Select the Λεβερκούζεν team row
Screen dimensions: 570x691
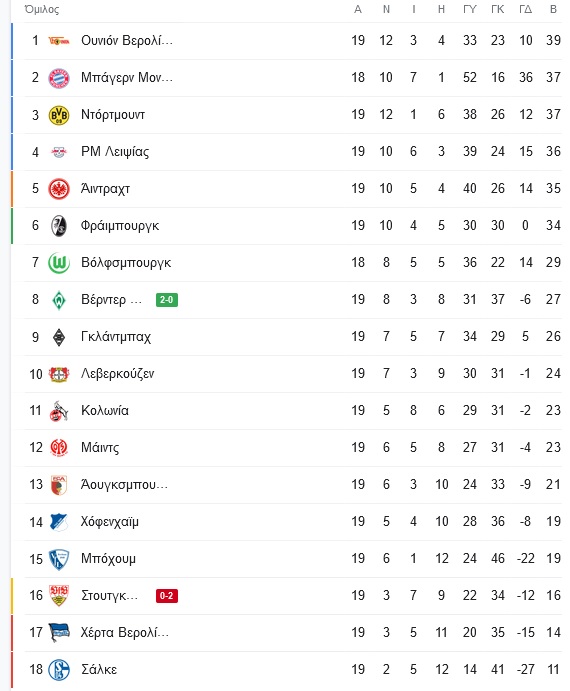[x=287, y=374]
